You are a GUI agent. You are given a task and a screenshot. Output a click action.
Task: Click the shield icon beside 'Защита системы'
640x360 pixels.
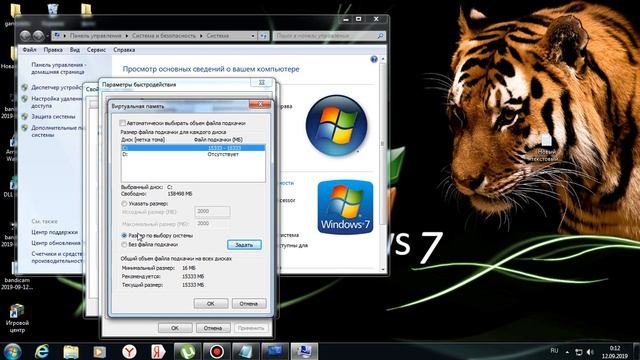point(24,116)
